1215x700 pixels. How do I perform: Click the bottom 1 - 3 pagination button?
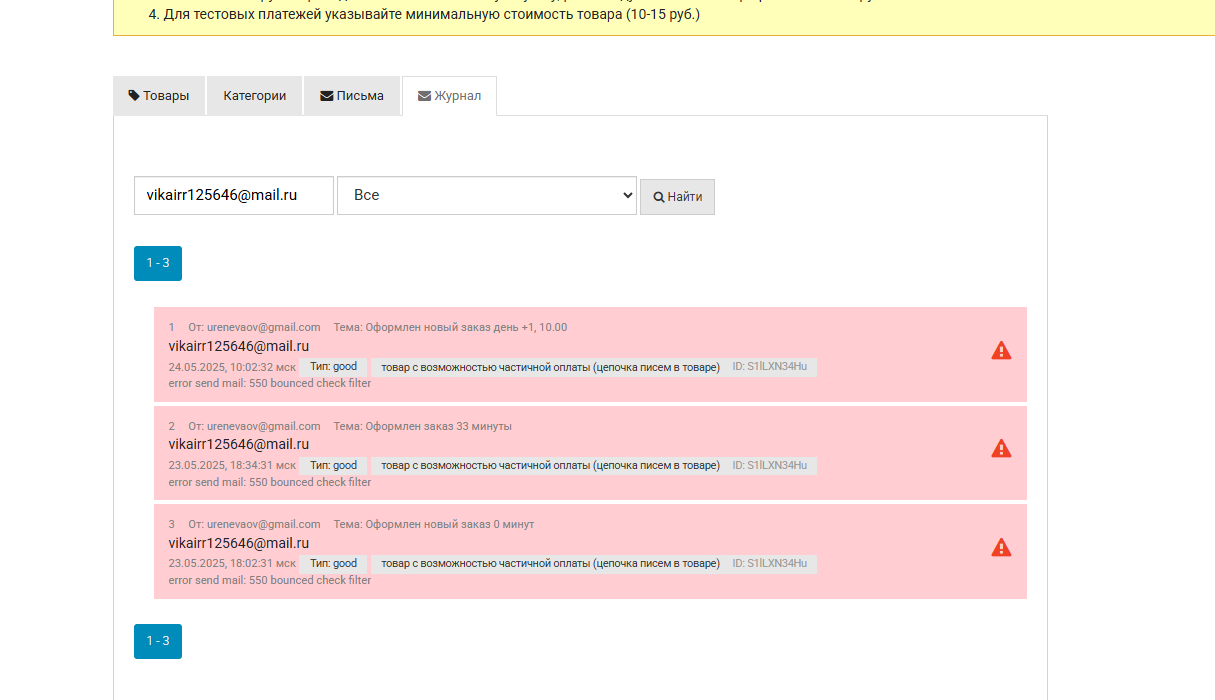click(158, 641)
